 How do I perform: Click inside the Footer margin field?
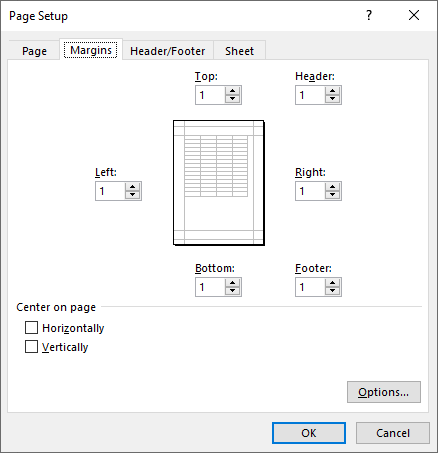(x=311, y=287)
